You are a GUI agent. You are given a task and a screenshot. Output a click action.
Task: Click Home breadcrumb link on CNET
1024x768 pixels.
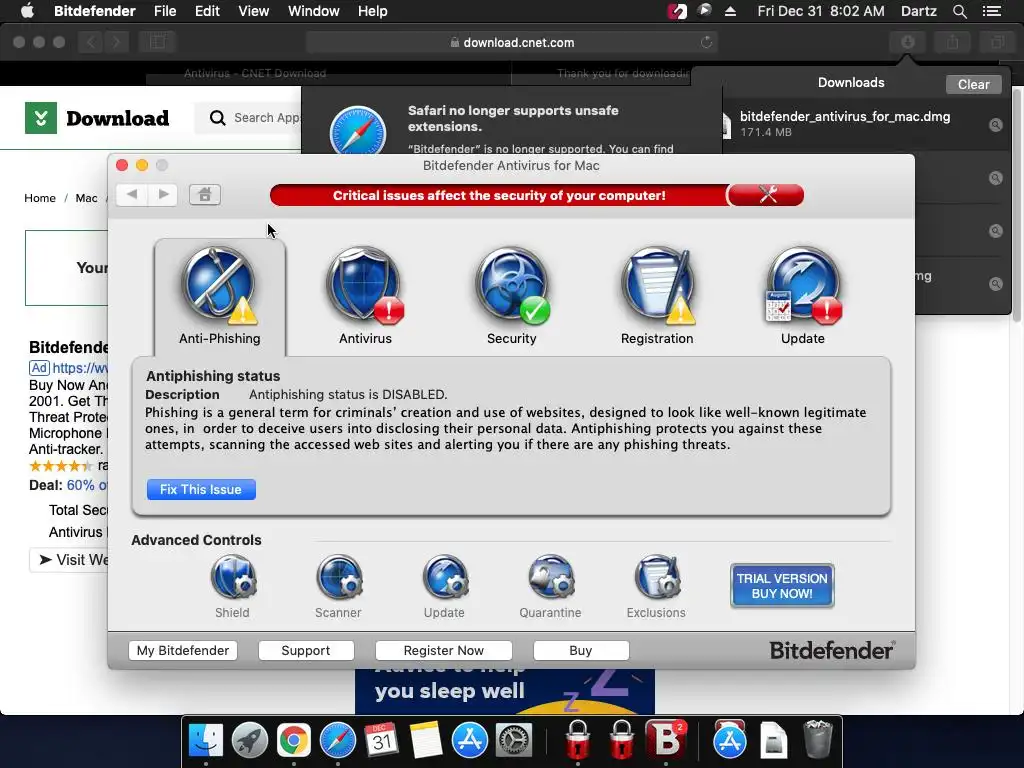point(40,198)
